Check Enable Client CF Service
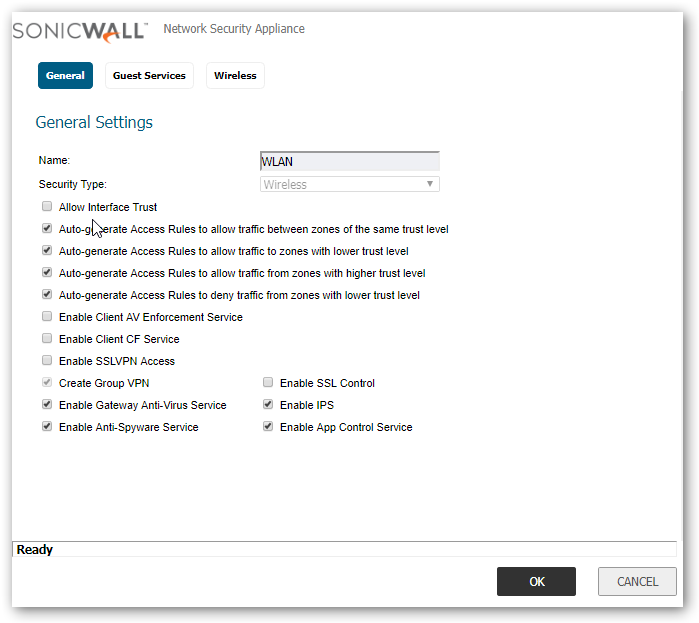This screenshot has height=623, width=699. pos(47,339)
